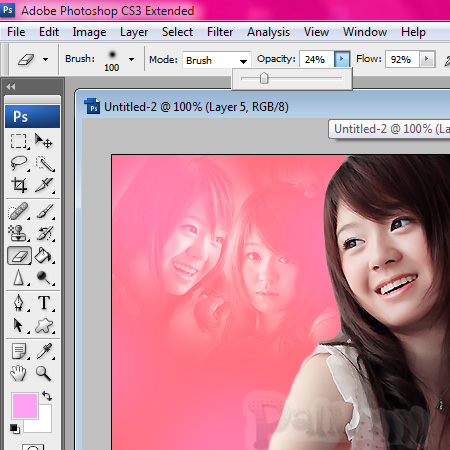Select the Move tool

[x=44, y=141]
